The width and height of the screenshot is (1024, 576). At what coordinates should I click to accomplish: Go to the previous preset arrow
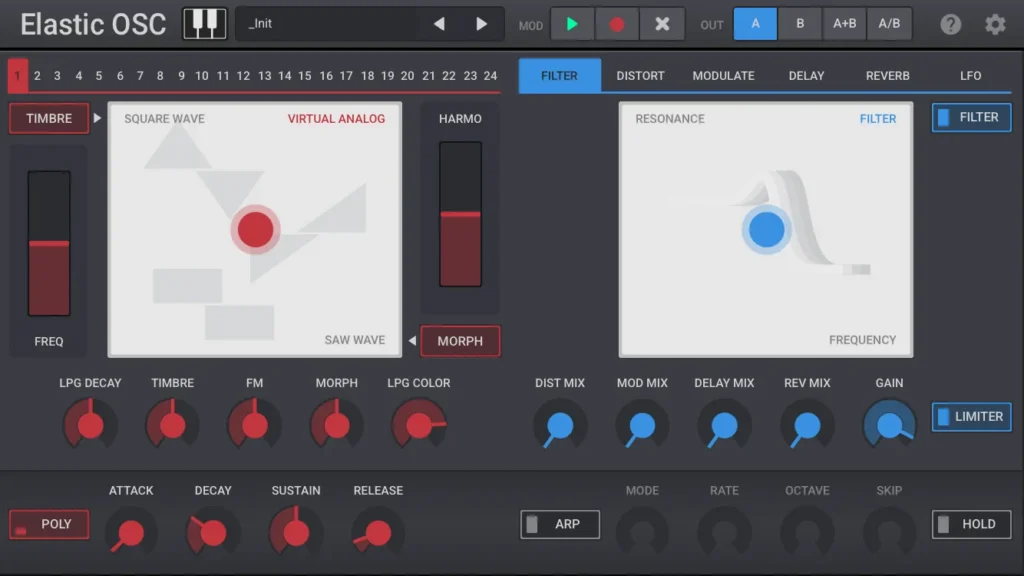440,24
